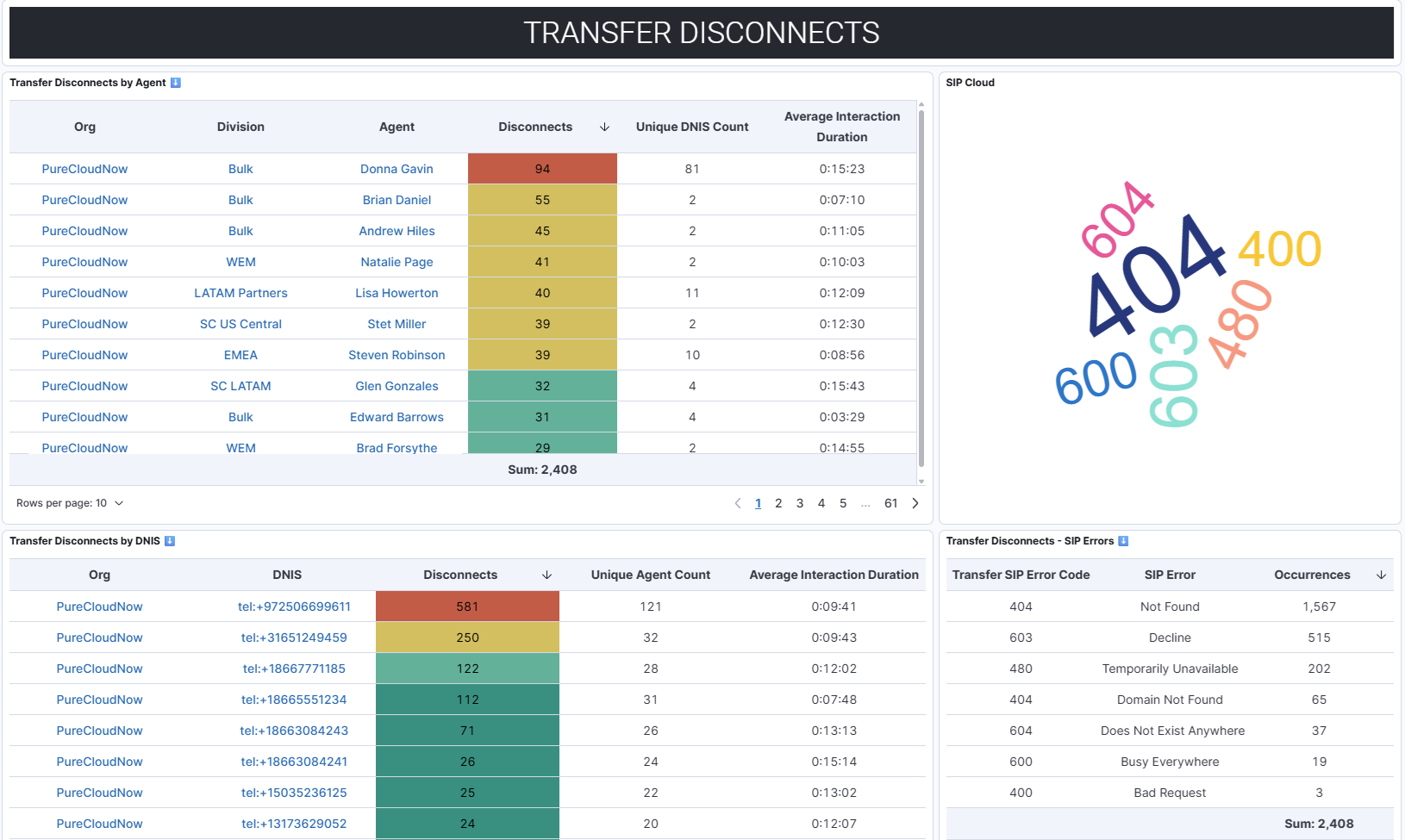Click the red 94 disconnects heatmap cell
Image resolution: width=1405 pixels, height=840 pixels.
(542, 168)
